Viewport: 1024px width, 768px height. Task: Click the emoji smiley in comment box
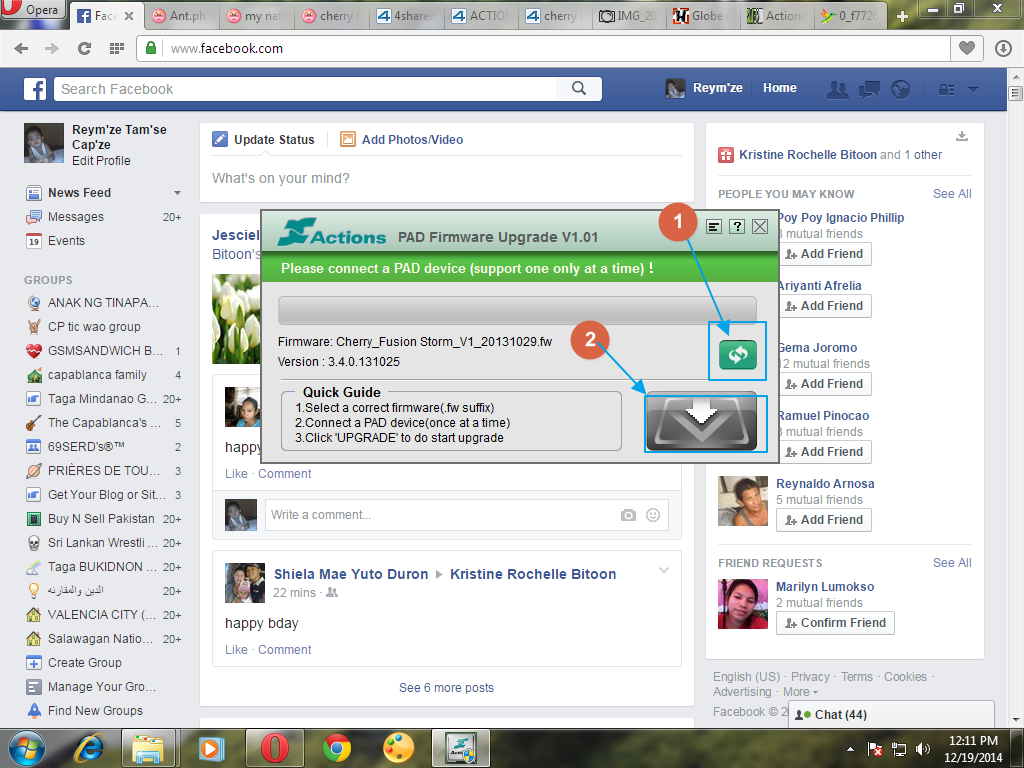[x=652, y=515]
